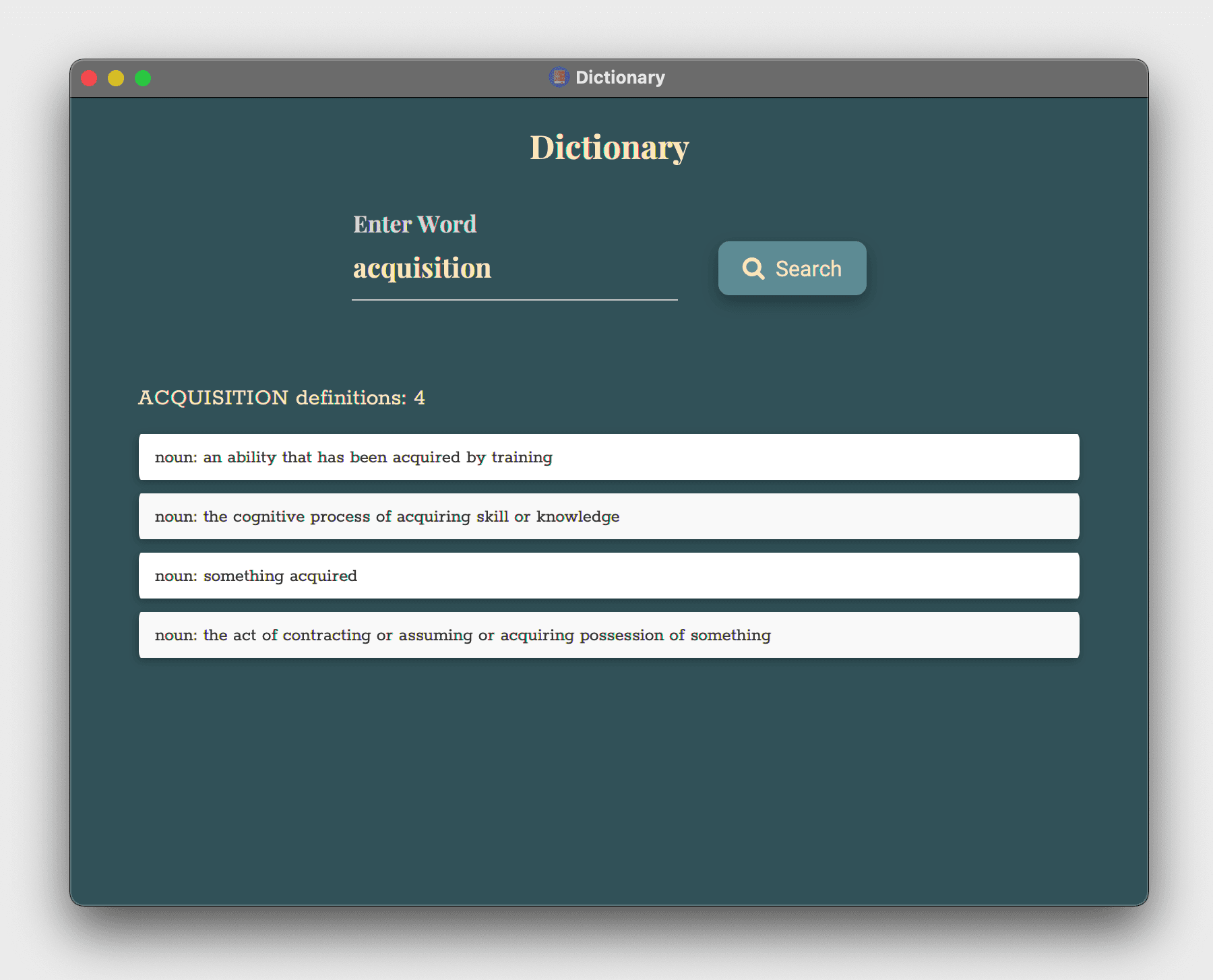
Task: Click the Enter Word label
Action: pyautogui.click(x=415, y=224)
